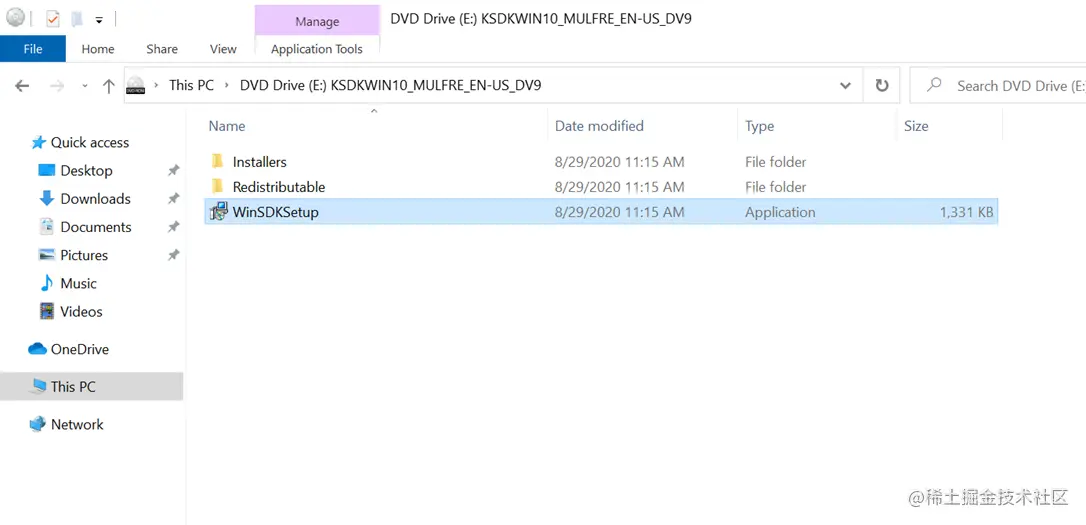Open Pictures in the navigation pane
This screenshot has width=1086, height=525.
pyautogui.click(x=84, y=256)
